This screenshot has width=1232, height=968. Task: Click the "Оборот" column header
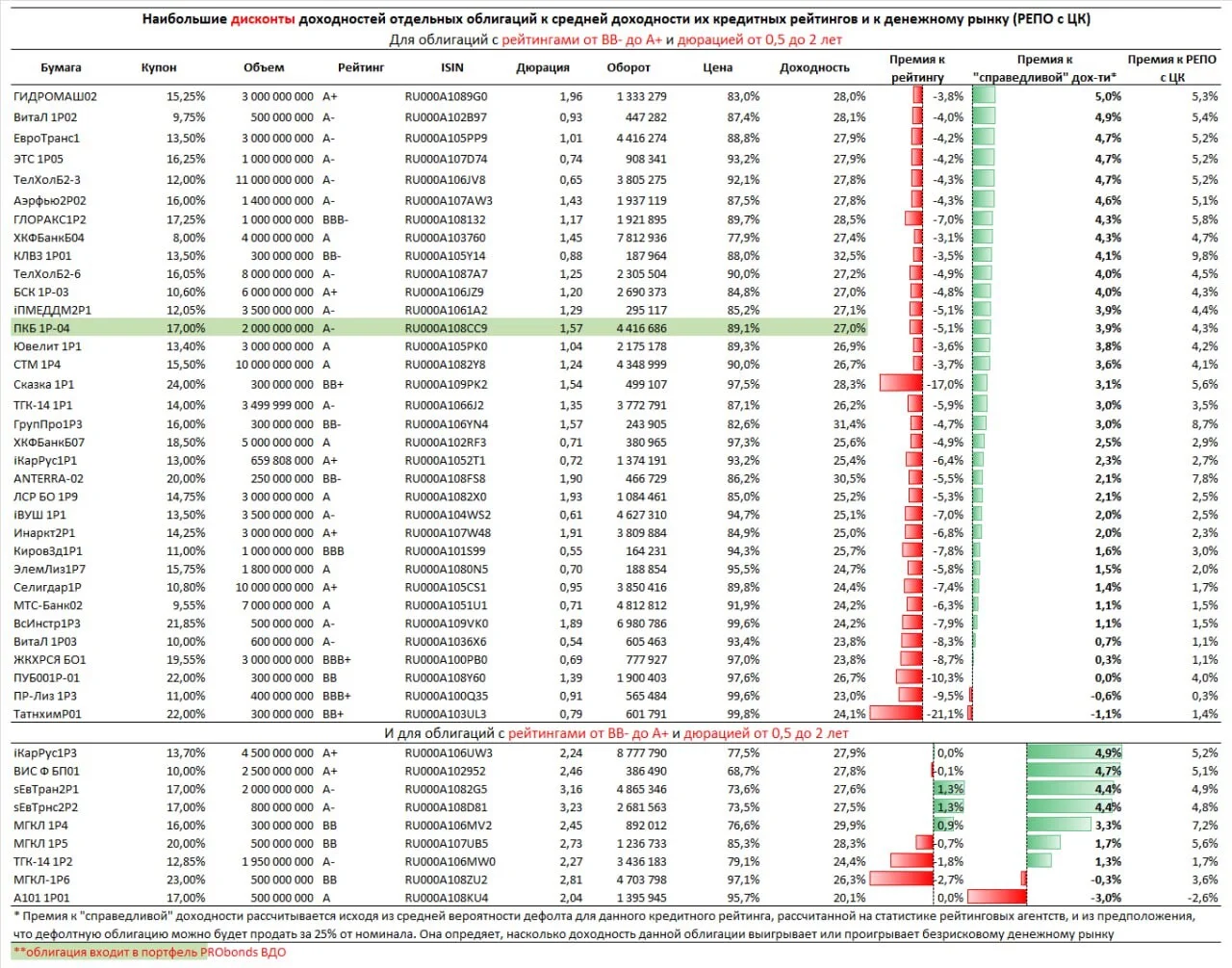tap(629, 67)
